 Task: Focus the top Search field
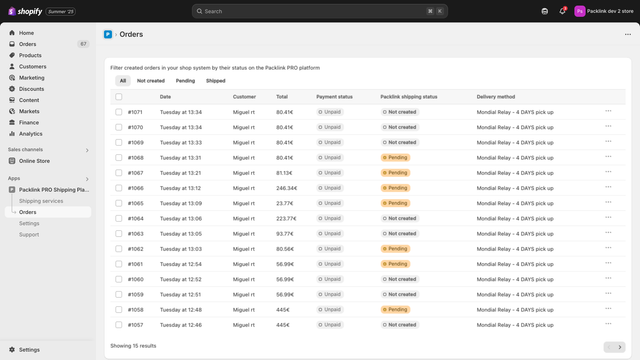tap(320, 11)
